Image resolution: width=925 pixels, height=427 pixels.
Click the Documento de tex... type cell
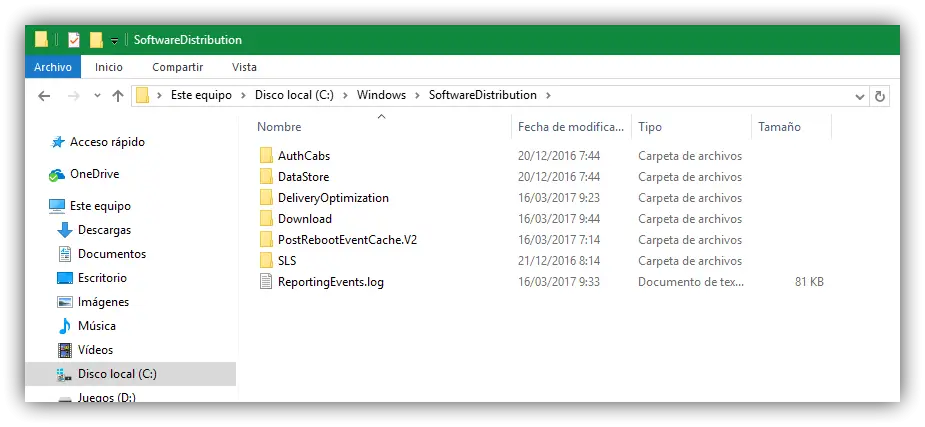(691, 282)
